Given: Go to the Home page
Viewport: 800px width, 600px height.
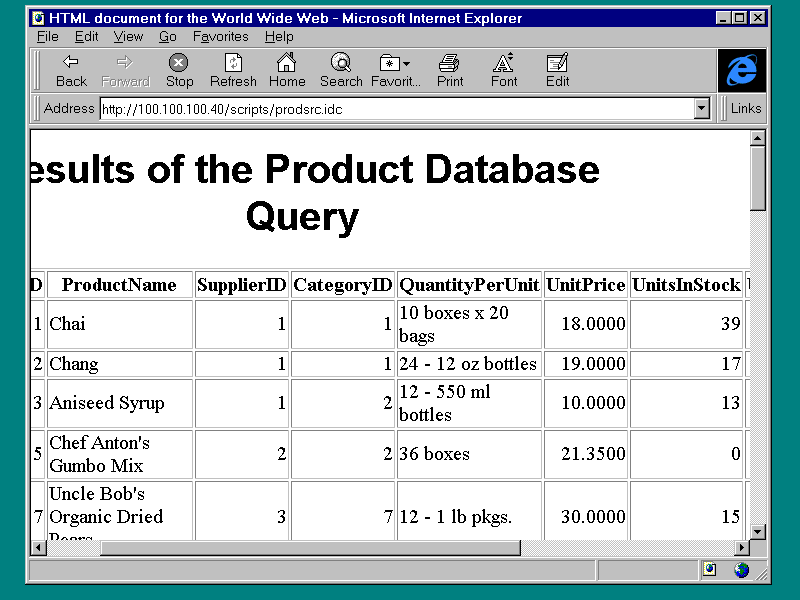Looking at the screenshot, I should click(287, 63).
